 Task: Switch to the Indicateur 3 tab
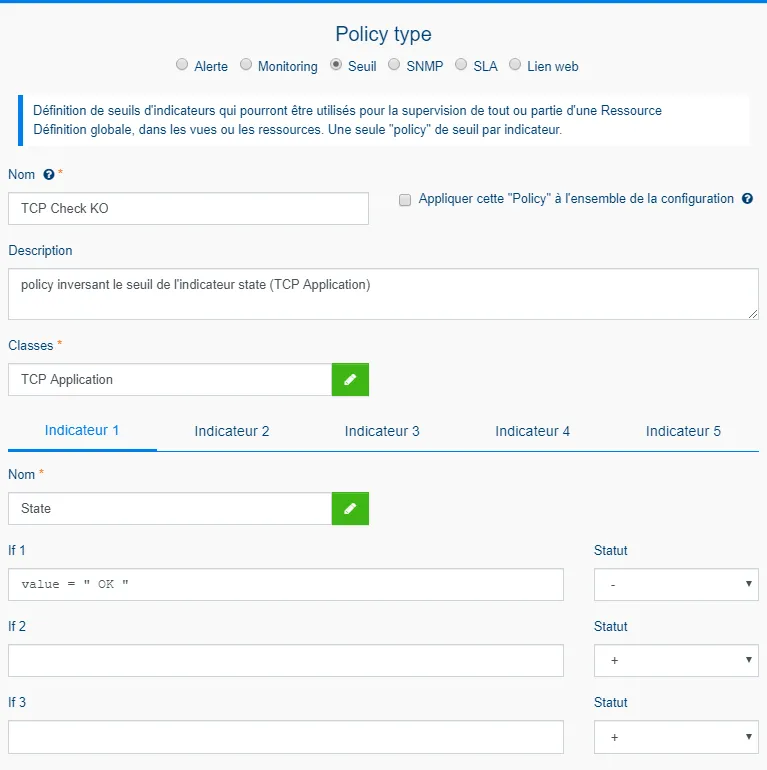(x=382, y=431)
